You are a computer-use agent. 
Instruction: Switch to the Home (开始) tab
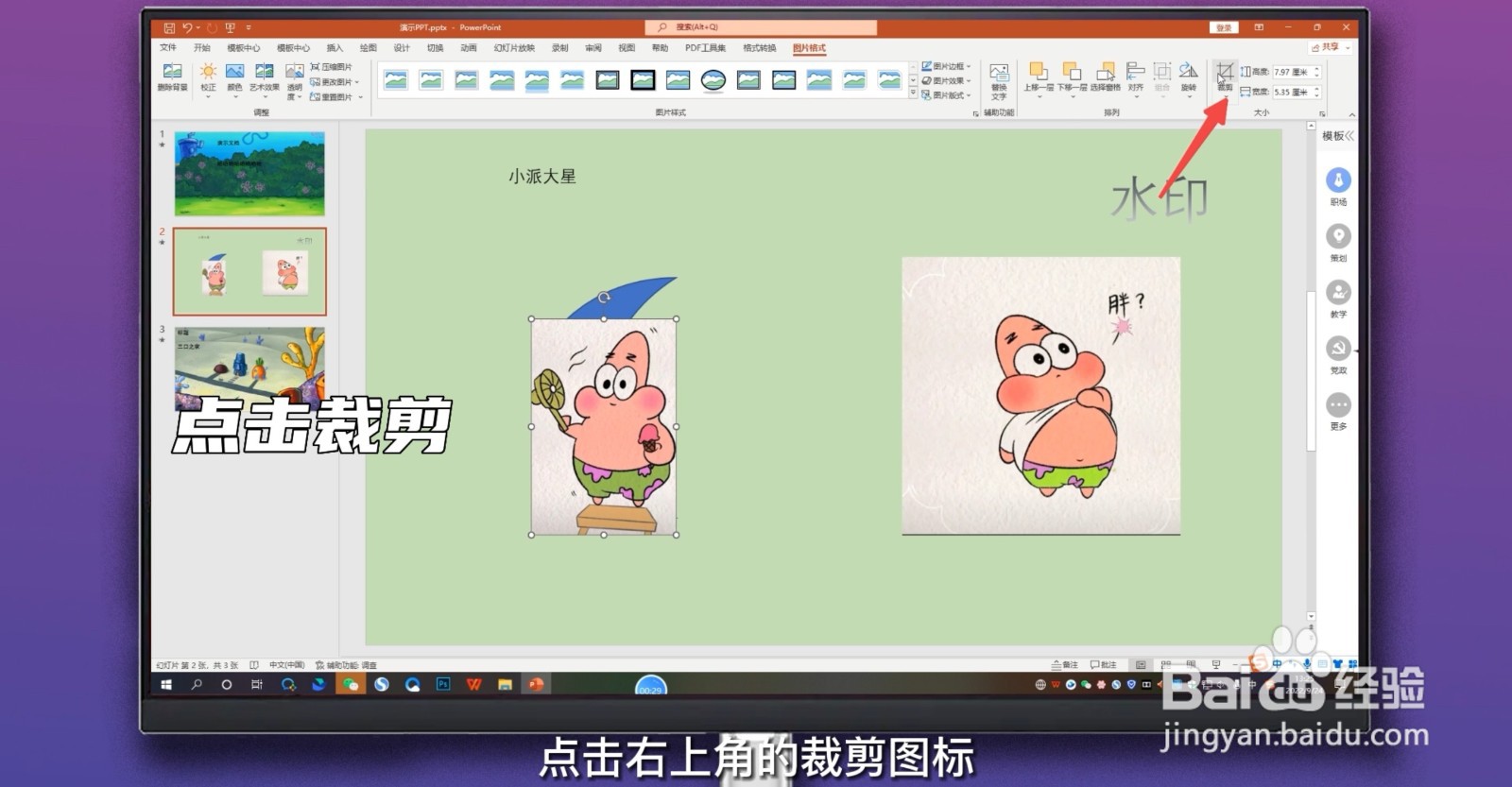point(202,47)
